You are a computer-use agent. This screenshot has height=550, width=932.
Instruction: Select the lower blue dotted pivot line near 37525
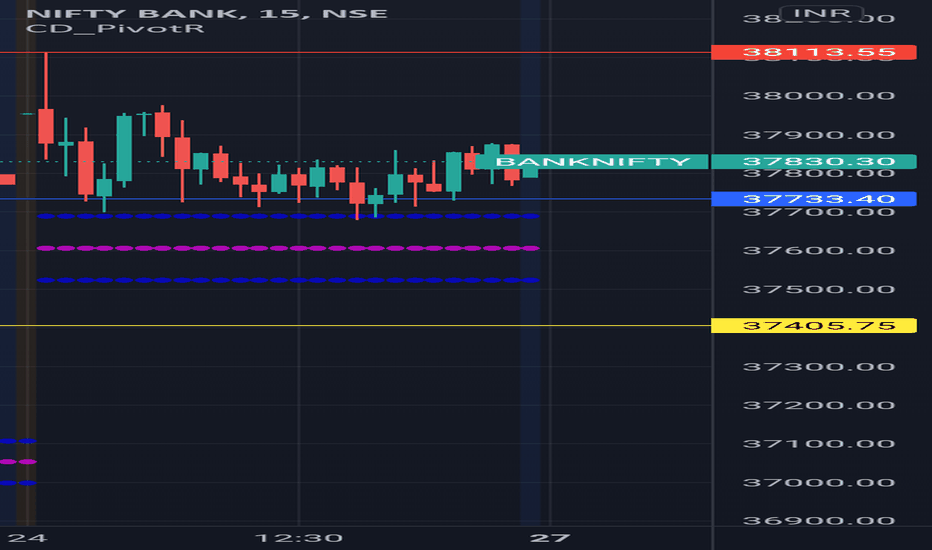click(x=288, y=280)
